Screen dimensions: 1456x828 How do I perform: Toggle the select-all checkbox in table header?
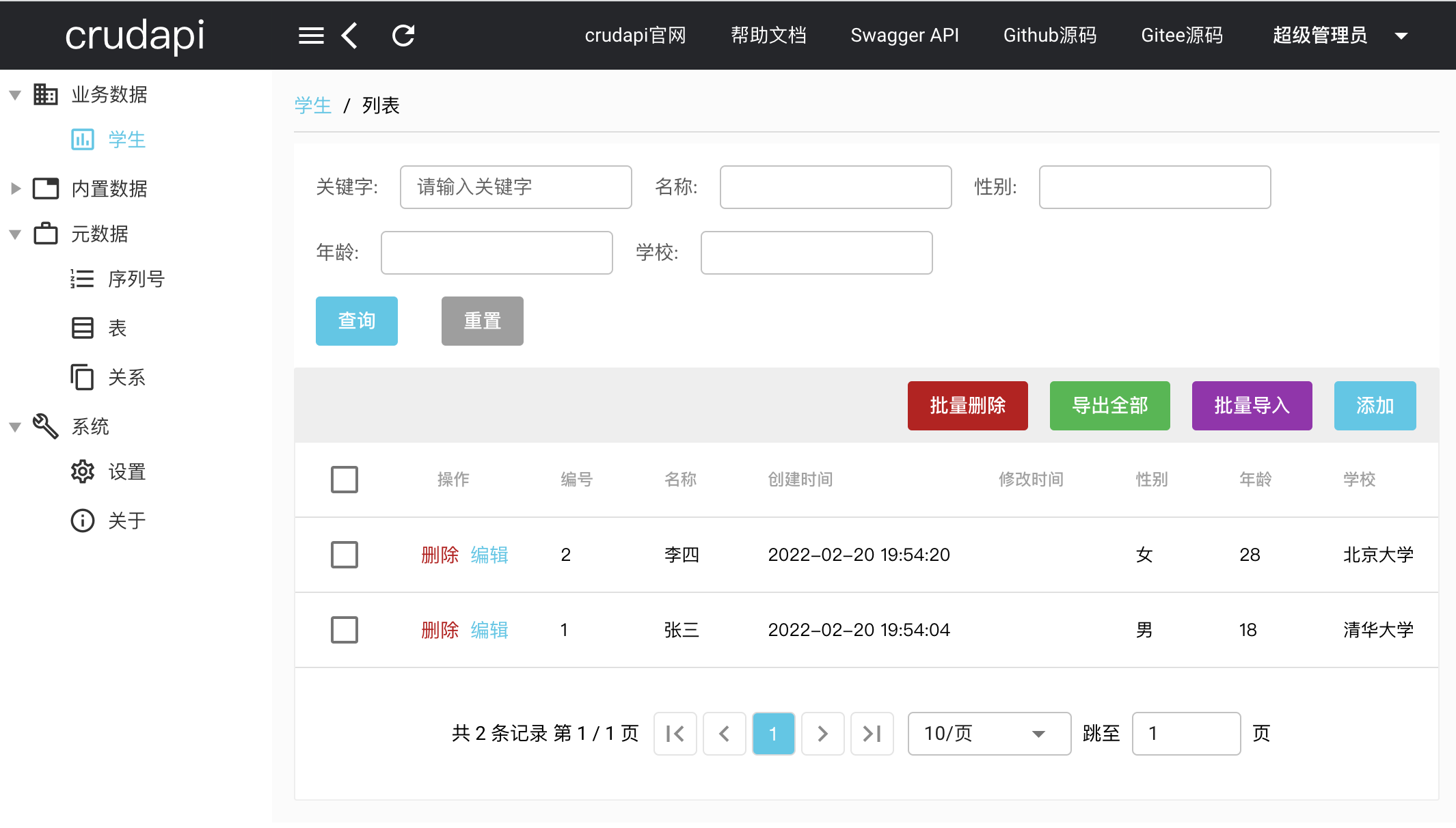tap(345, 480)
